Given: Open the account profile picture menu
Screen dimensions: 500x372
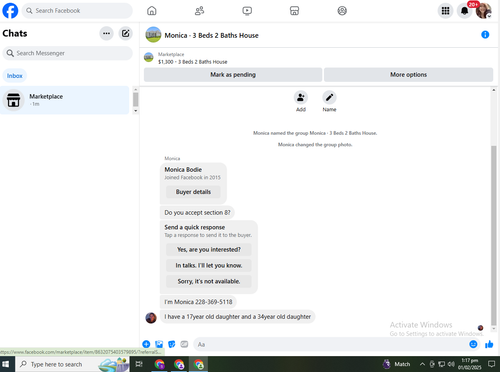Looking at the screenshot, I should (x=483, y=11).
